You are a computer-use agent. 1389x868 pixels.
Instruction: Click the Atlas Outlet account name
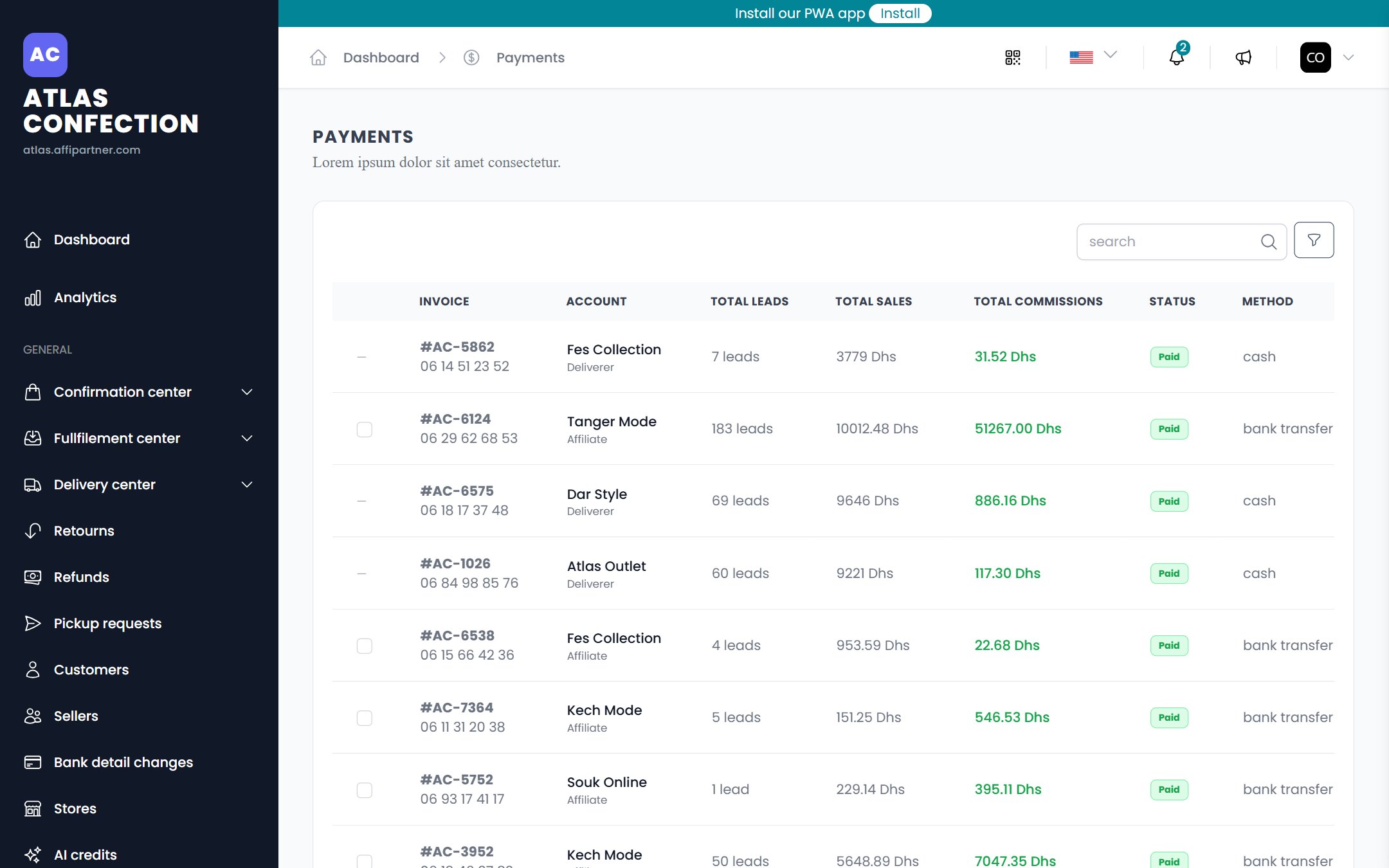click(606, 566)
